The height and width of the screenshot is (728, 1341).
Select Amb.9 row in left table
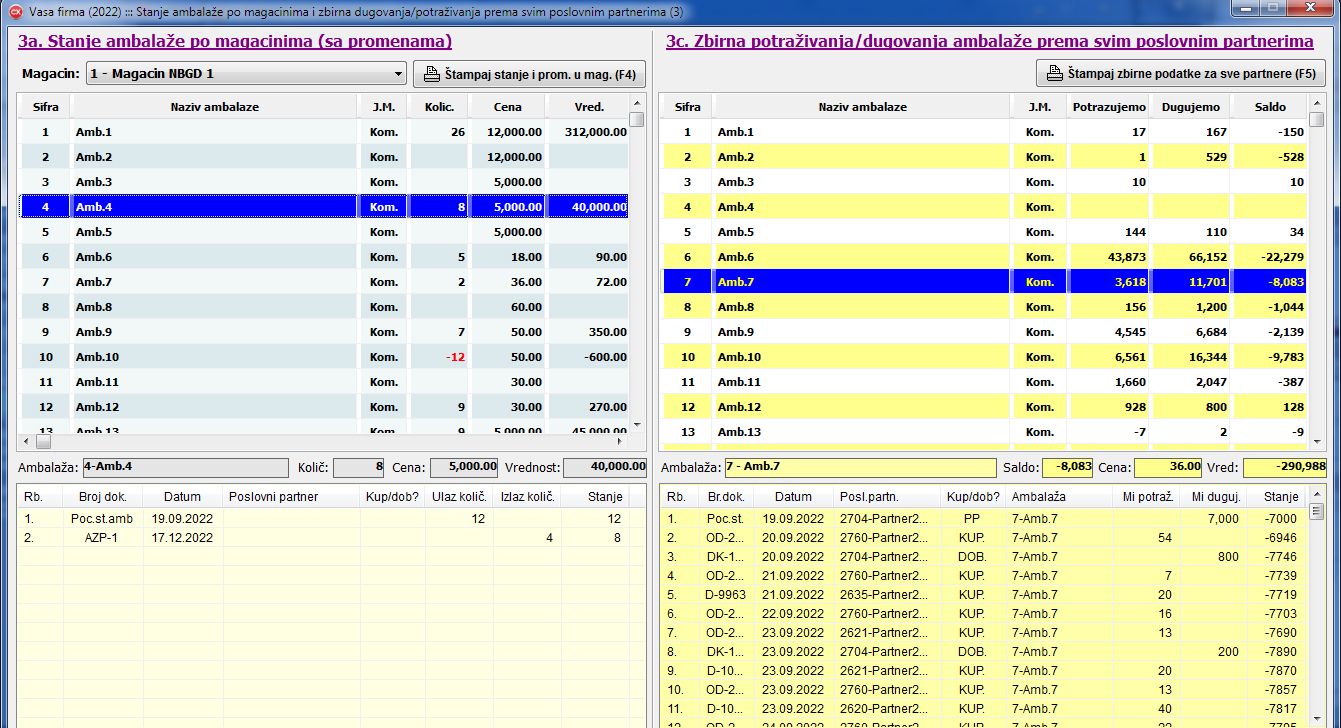[324, 332]
